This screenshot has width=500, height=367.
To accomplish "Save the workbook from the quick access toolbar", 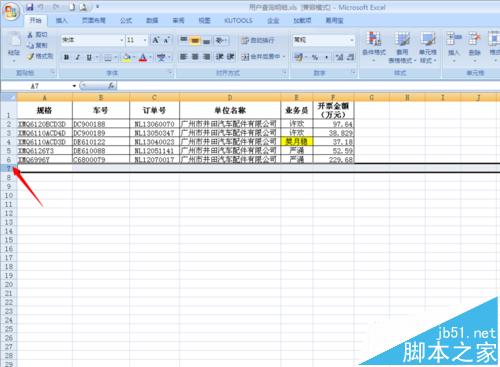I will (30, 7).
